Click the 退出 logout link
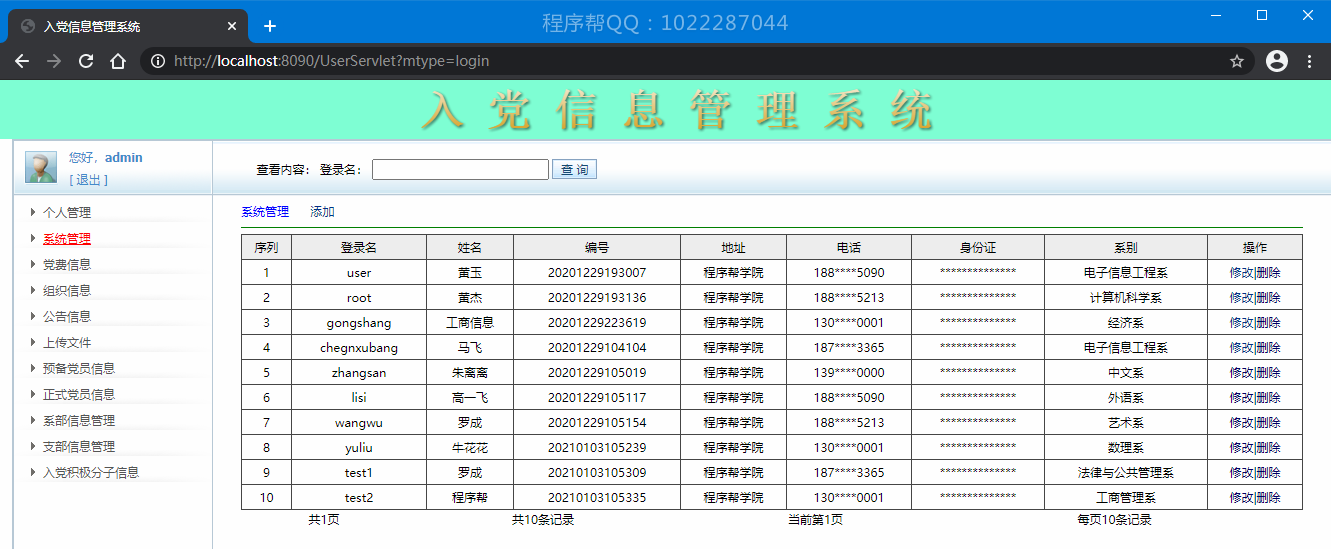This screenshot has height=549, width=1331. pyautogui.click(x=88, y=180)
